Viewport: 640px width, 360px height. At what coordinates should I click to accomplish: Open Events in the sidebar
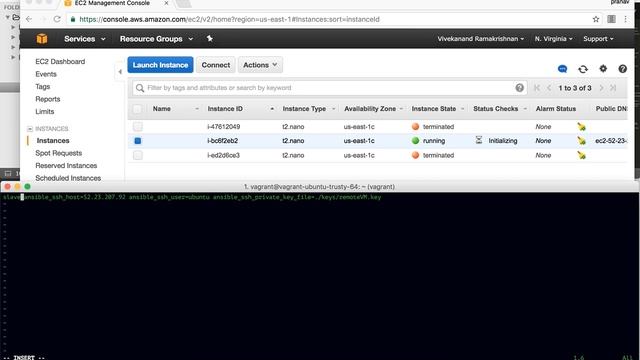pos(46,74)
